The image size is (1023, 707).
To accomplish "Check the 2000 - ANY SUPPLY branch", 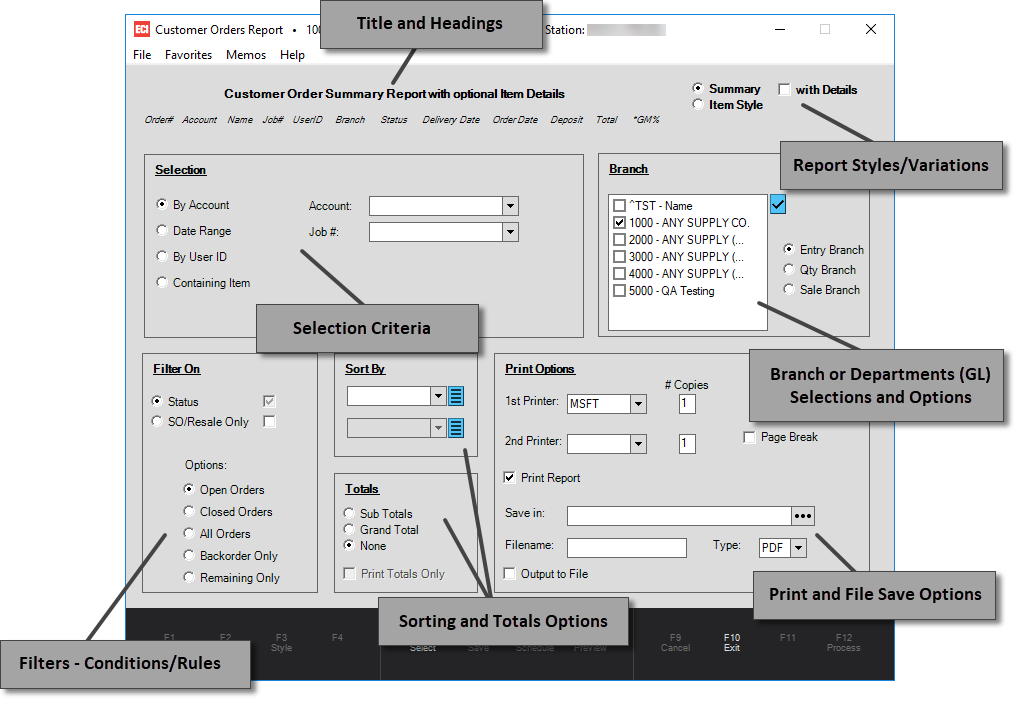I will [619, 239].
